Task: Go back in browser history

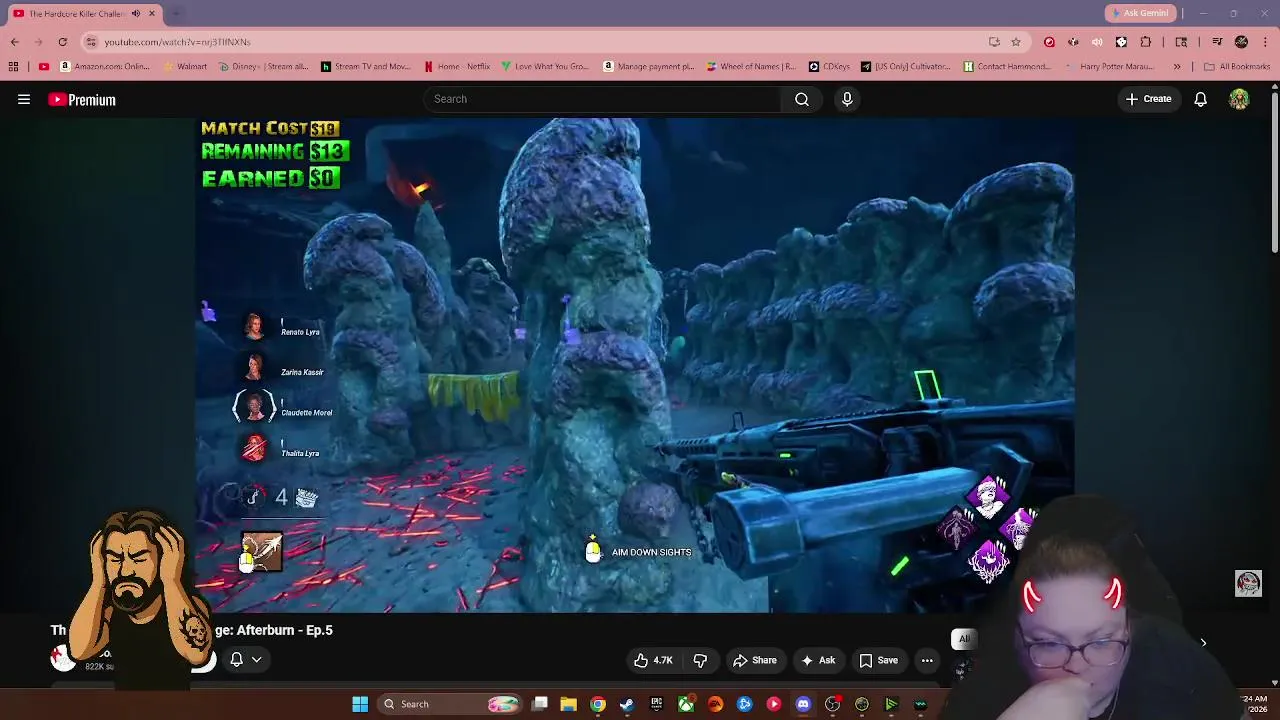Action: pyautogui.click(x=14, y=42)
